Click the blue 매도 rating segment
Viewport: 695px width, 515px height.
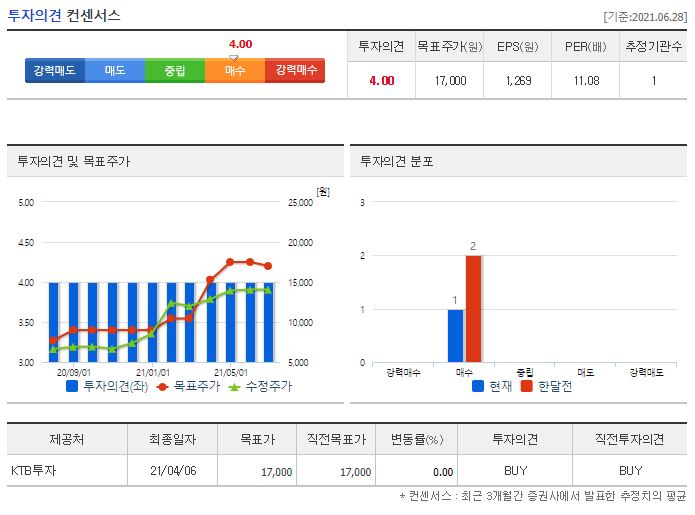click(115, 70)
